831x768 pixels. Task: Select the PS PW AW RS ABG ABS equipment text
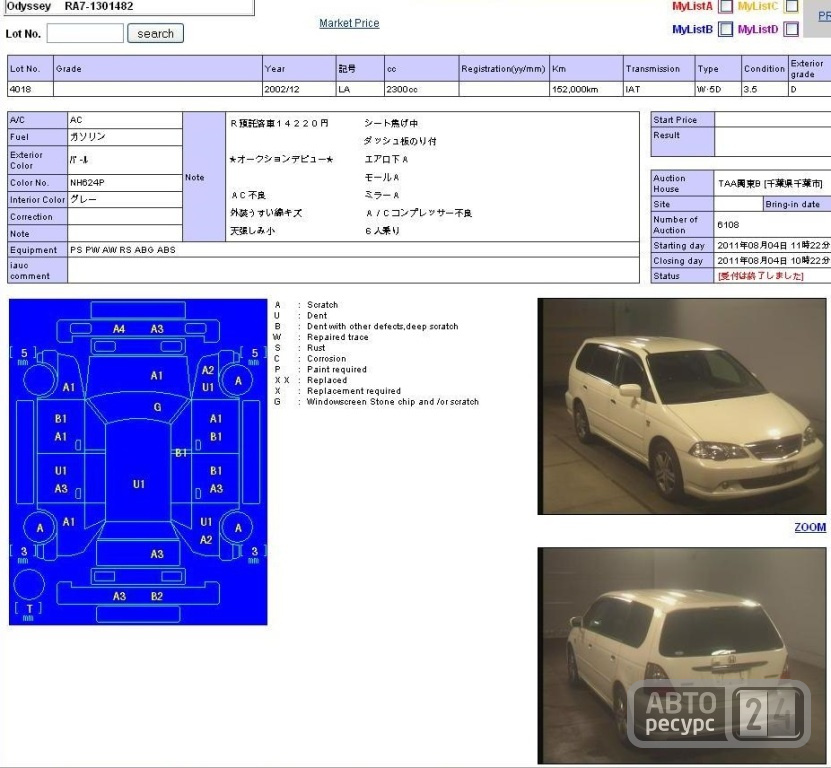pos(122,250)
